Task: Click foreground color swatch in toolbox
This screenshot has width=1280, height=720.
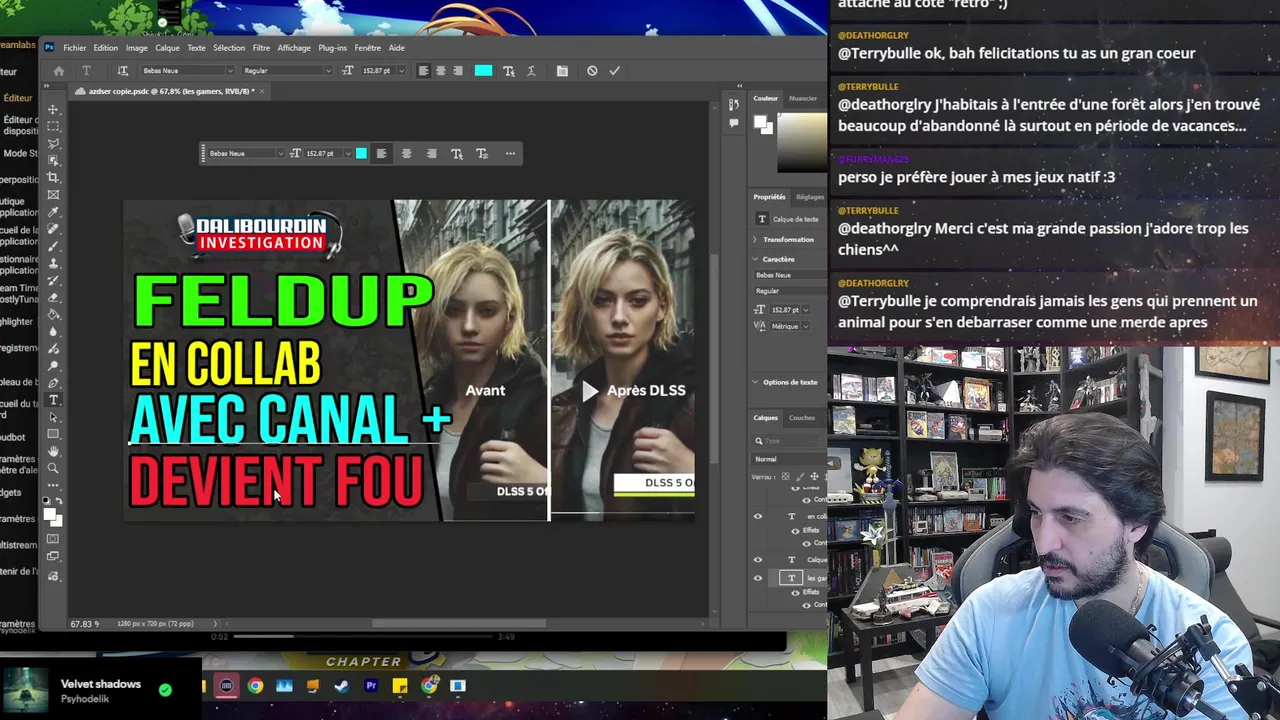Action: click(x=49, y=513)
